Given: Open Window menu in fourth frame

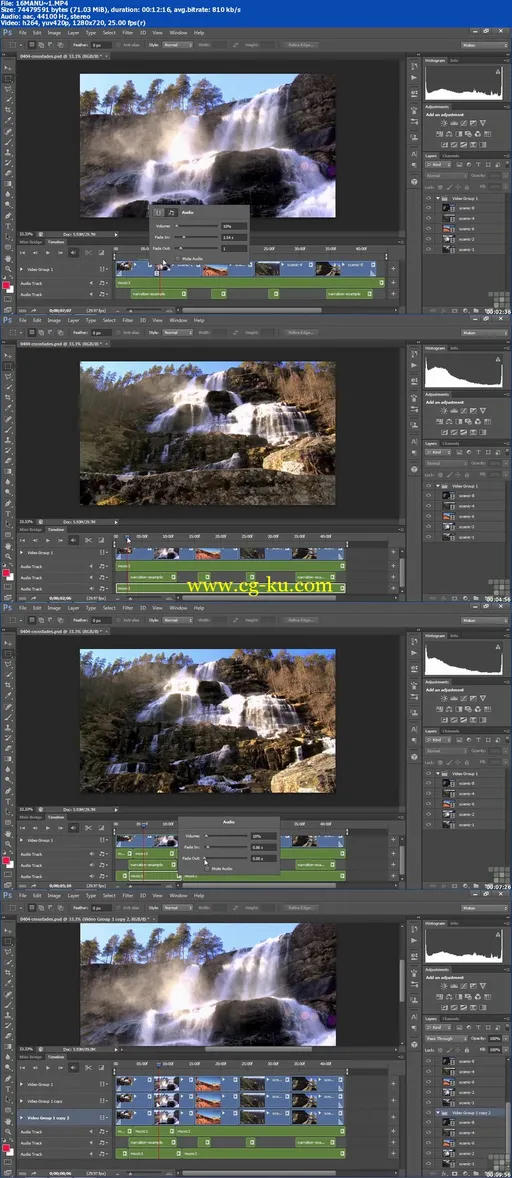Looking at the screenshot, I should (179, 895).
